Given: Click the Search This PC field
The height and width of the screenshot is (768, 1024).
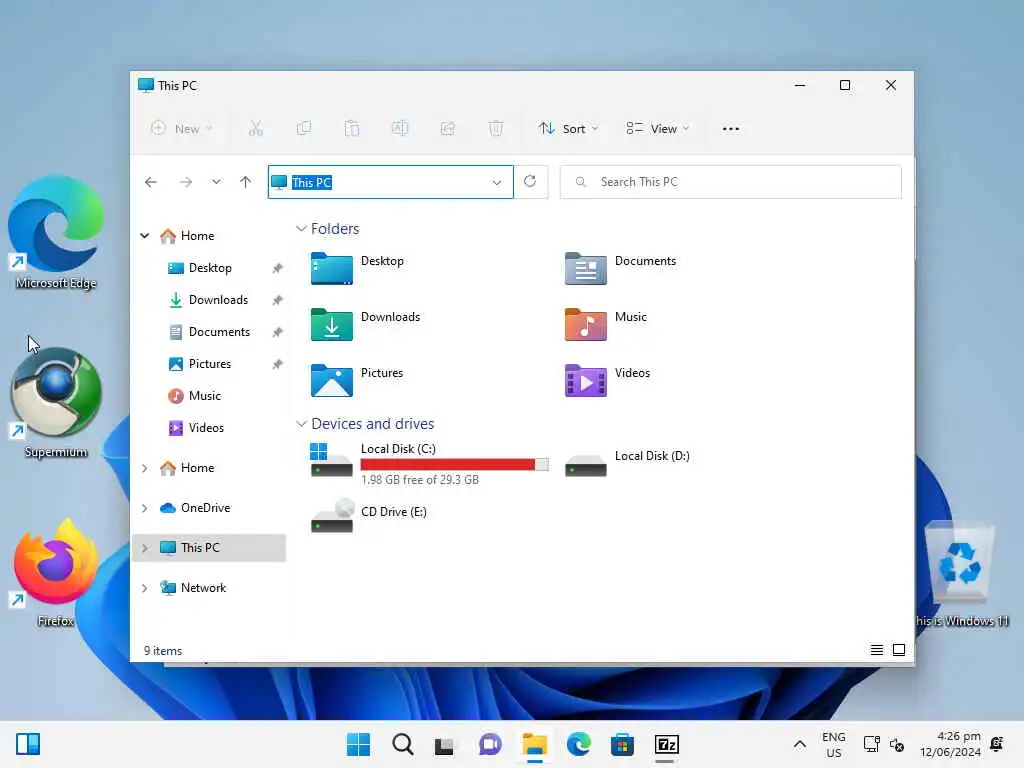Looking at the screenshot, I should 731,182.
